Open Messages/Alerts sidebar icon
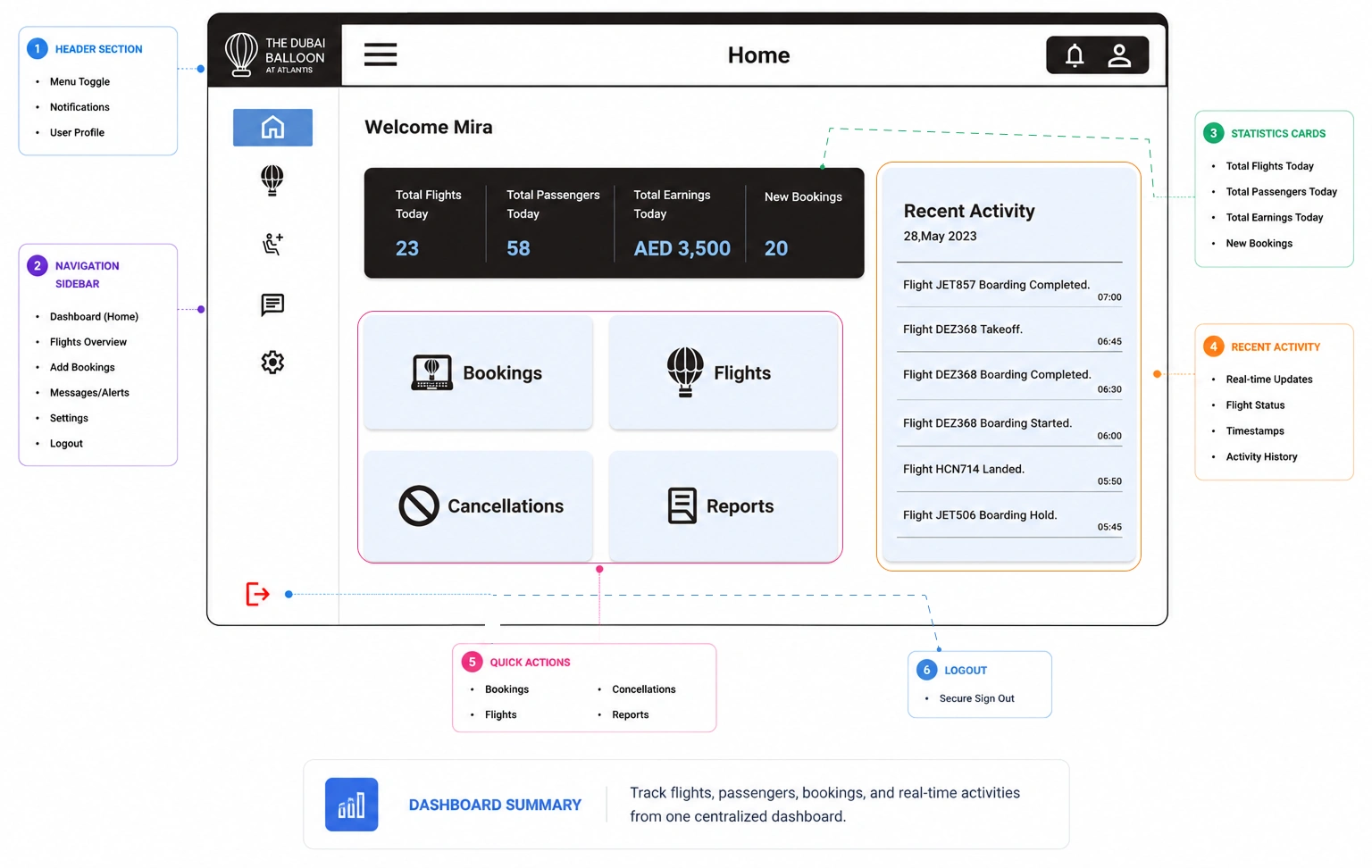 click(272, 305)
